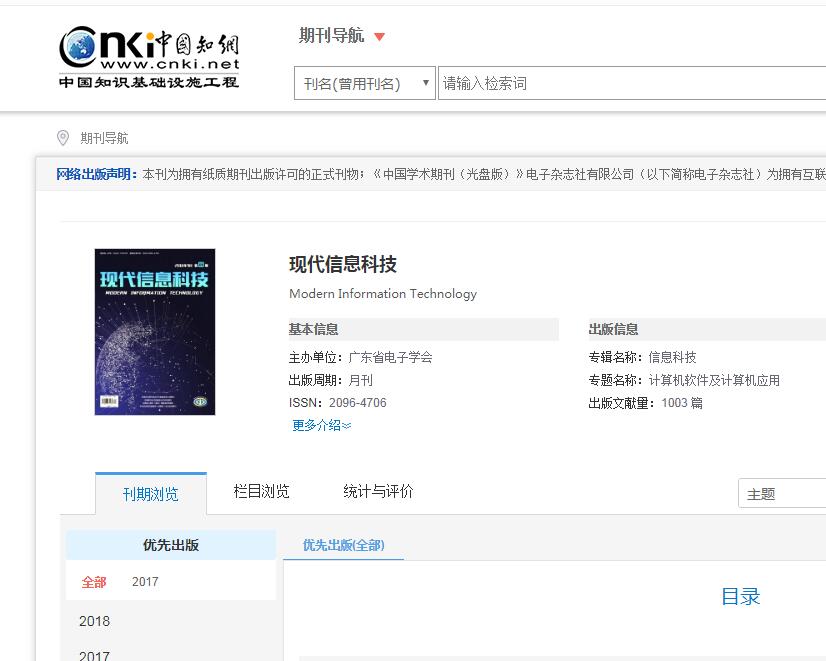This screenshot has height=661, width=826.
Task: Click the 现代信息科技 journal title
Action: [x=343, y=264]
